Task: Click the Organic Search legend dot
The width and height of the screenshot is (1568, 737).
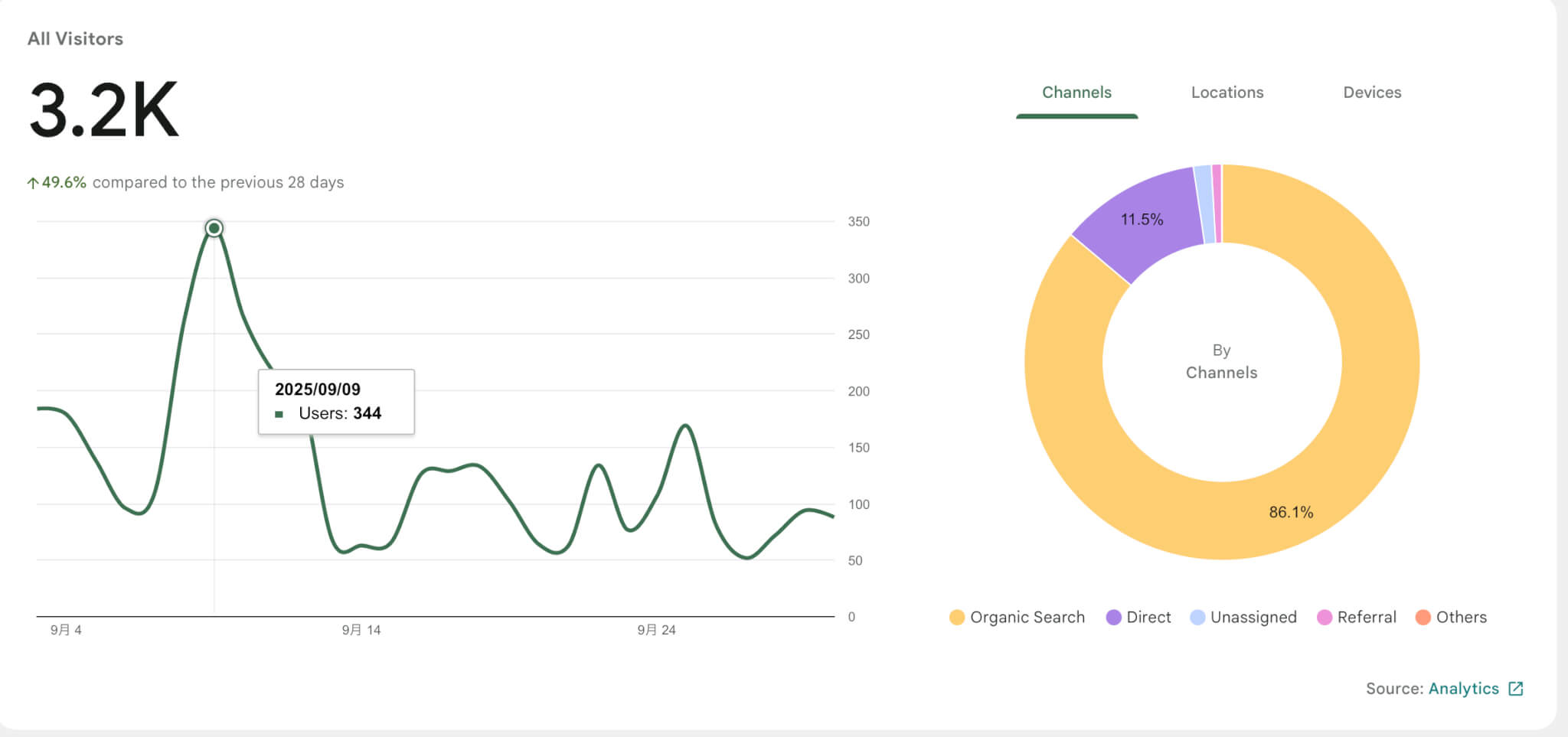Action: click(956, 618)
